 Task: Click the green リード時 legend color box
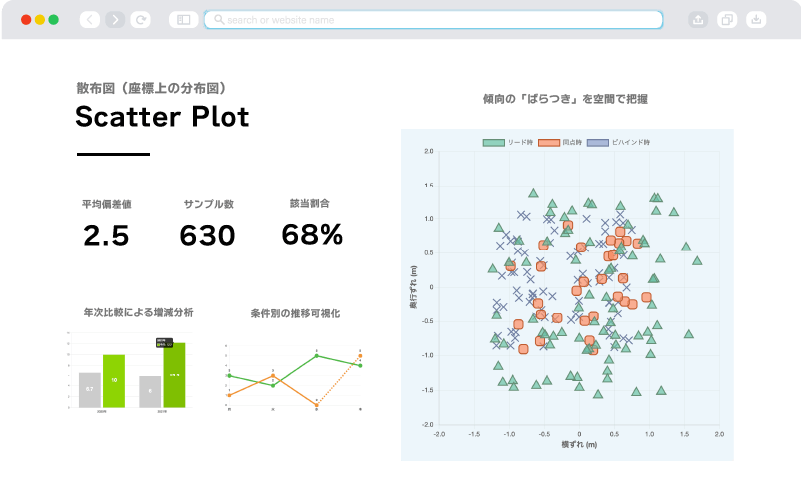494,143
